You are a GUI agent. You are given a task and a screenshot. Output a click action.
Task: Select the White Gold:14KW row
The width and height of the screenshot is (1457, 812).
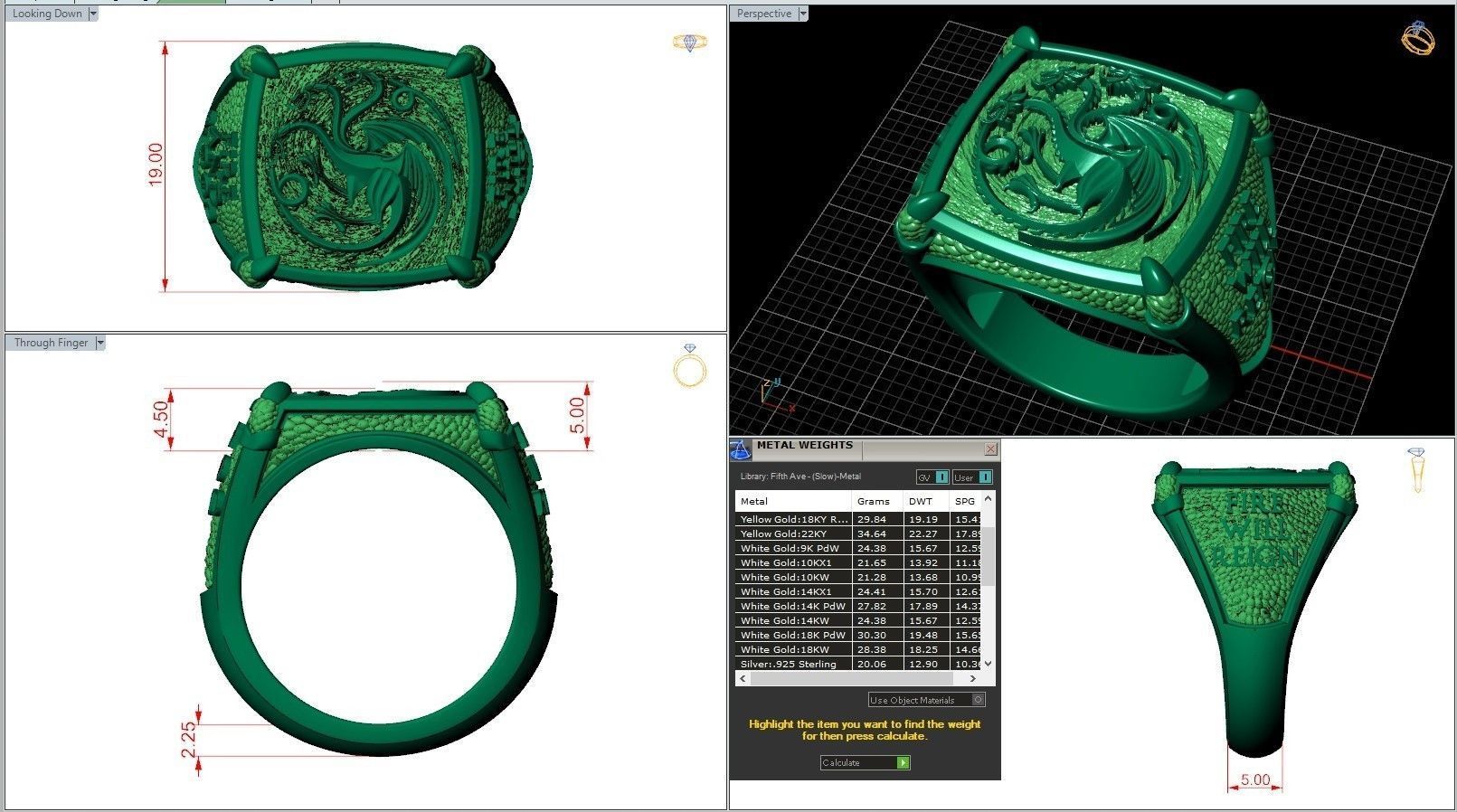coord(858,620)
